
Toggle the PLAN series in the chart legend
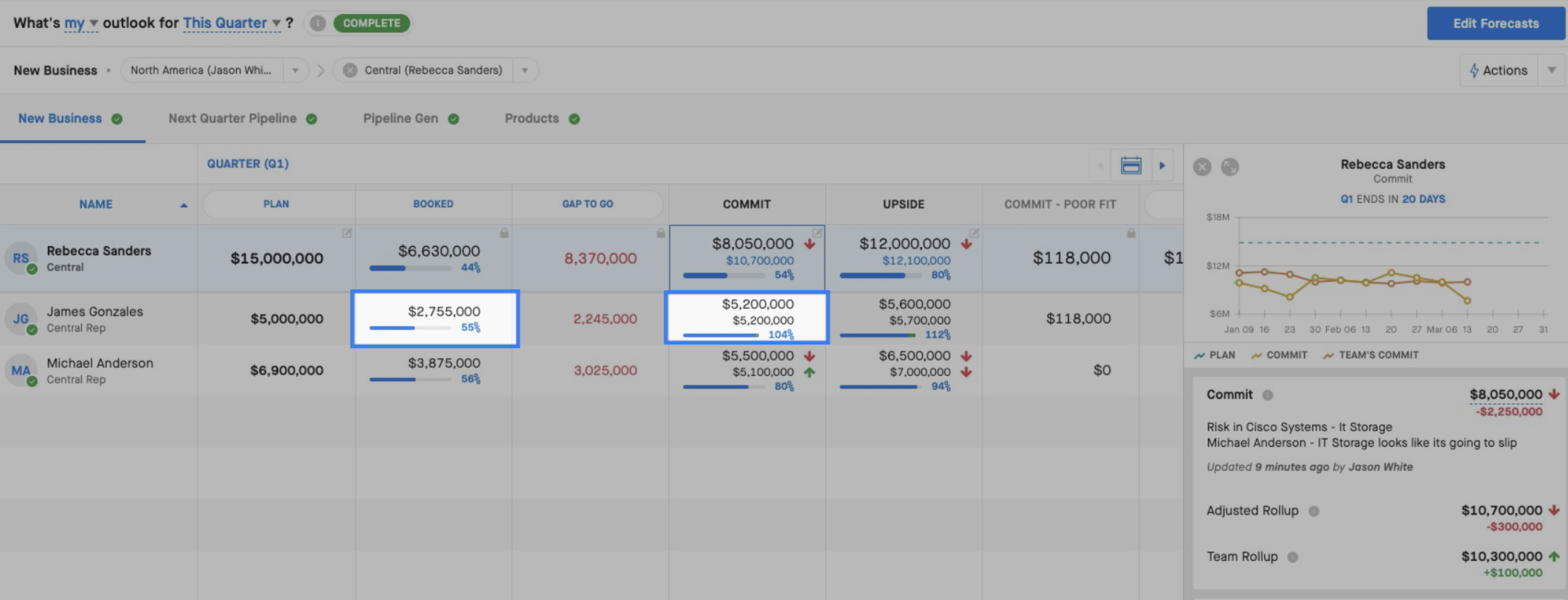coord(1215,355)
